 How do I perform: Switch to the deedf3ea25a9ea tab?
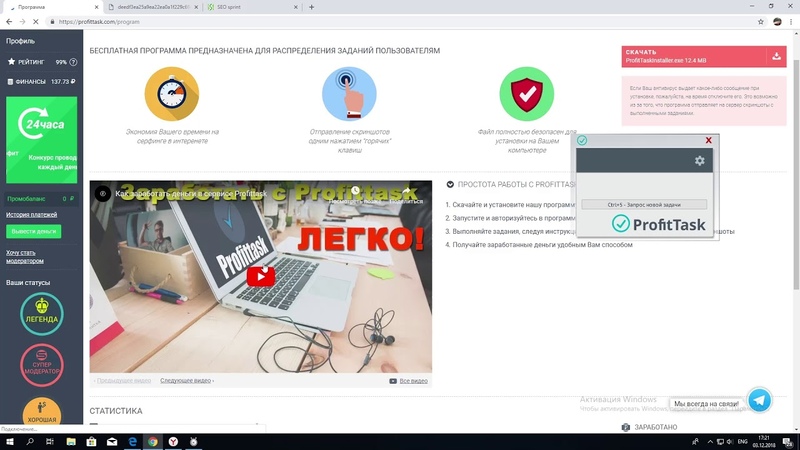tap(153, 7)
